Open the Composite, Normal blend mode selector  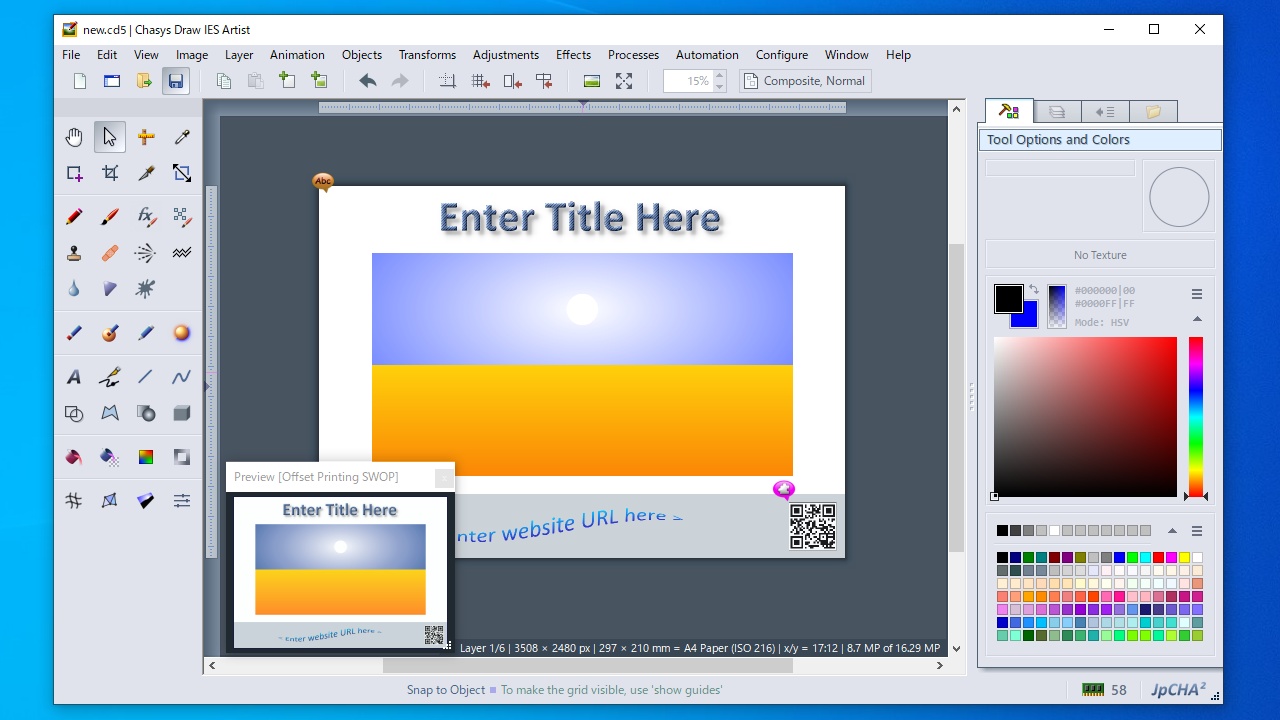[x=805, y=81]
